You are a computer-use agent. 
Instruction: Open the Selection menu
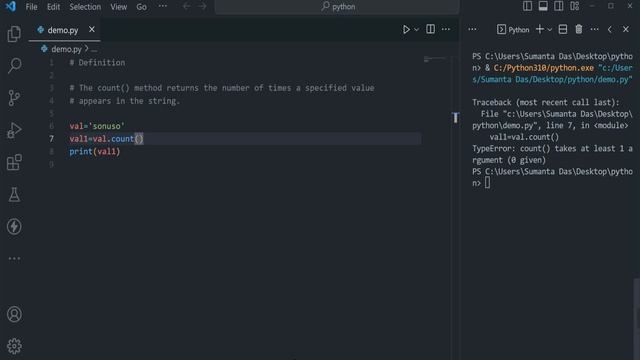85,7
